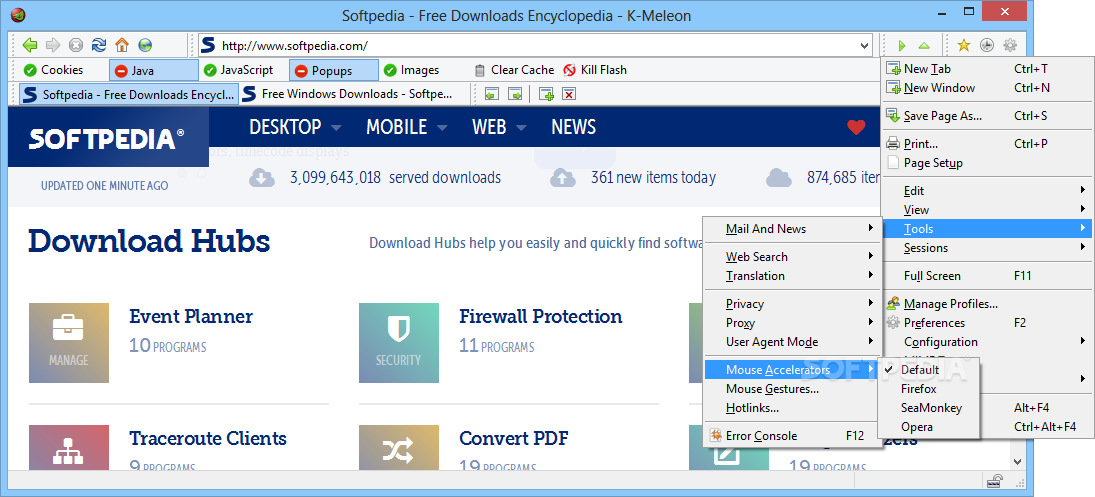This screenshot has height=497, width=1095.
Task: Click the green Up triangle icon
Action: coord(924,45)
